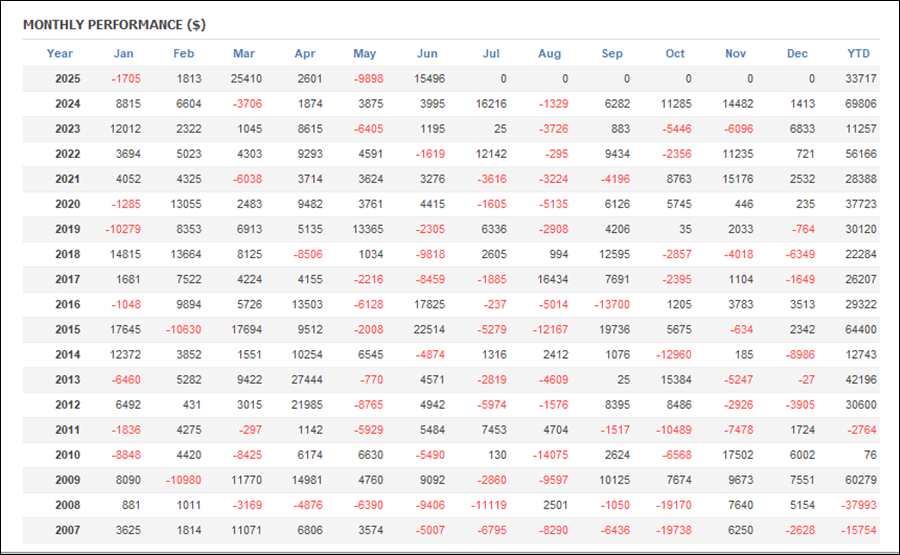Click the 2016 September value -13700
900x555 pixels.
(x=612, y=304)
